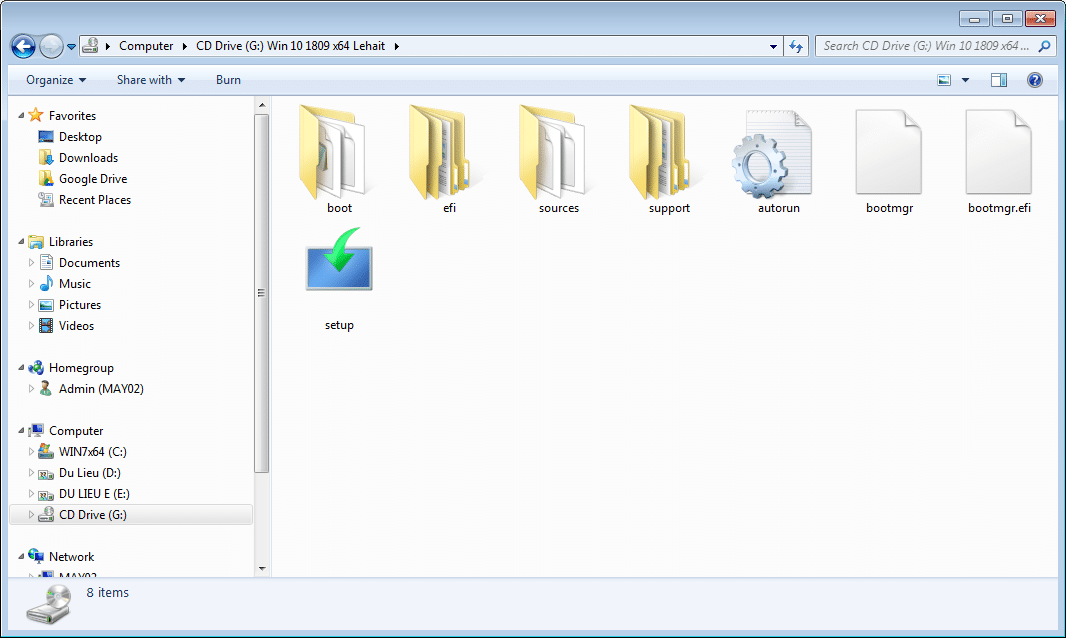Select the autorun gear file icon

point(772,154)
